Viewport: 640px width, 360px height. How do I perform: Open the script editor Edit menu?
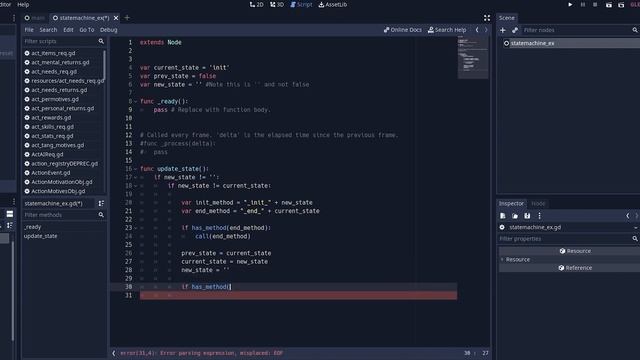point(68,30)
